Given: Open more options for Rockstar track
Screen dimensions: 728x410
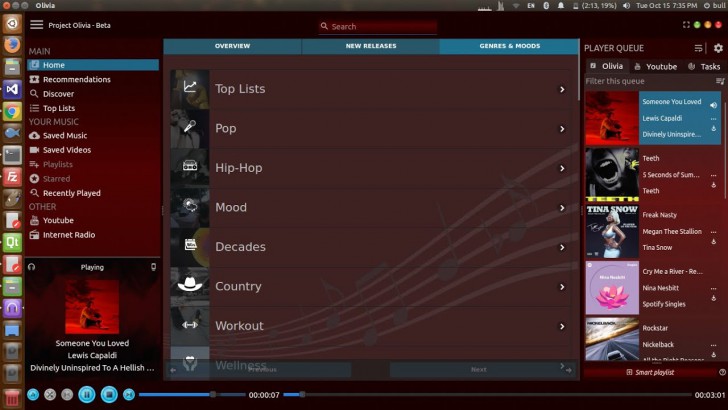Looking at the screenshot, I should click(713, 345).
